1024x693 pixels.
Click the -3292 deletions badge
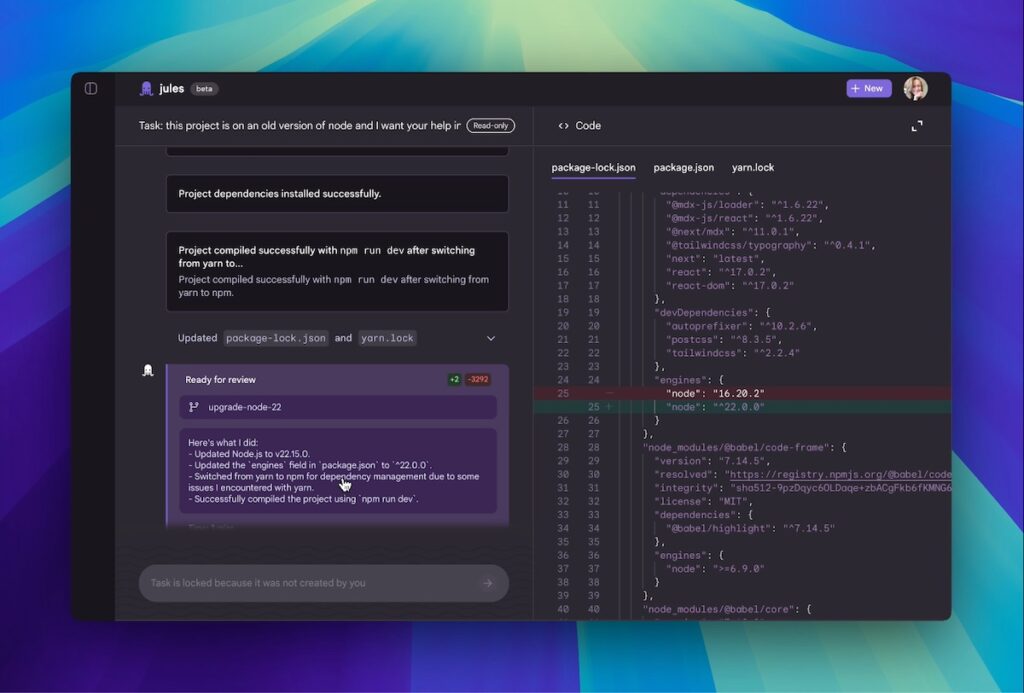[x=477, y=379]
